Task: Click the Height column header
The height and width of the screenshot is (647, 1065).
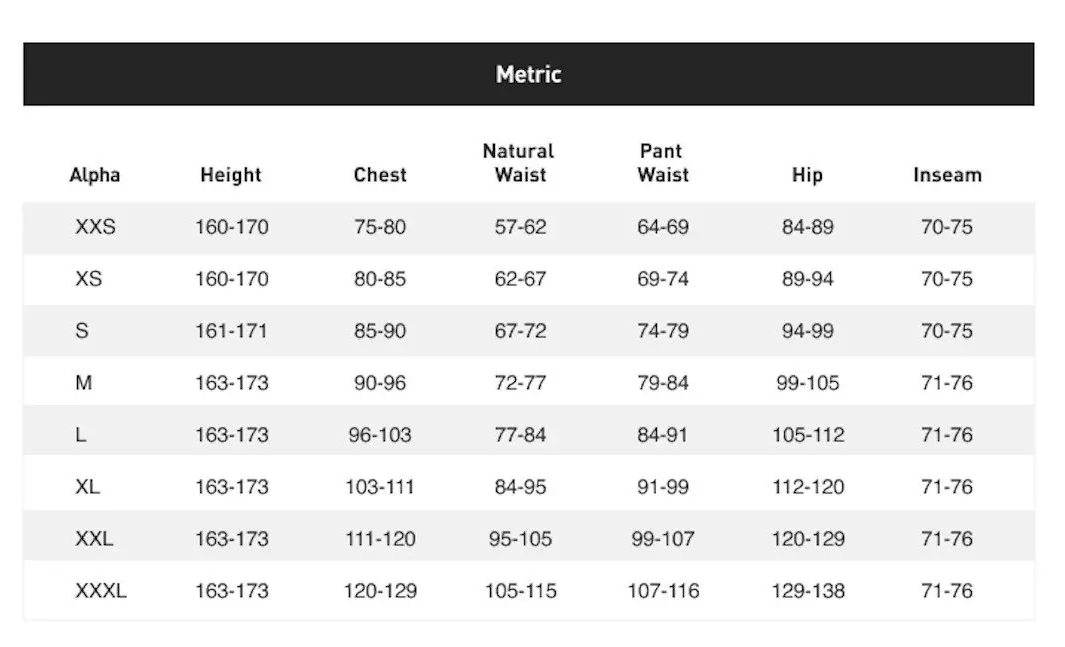Action: [231, 175]
